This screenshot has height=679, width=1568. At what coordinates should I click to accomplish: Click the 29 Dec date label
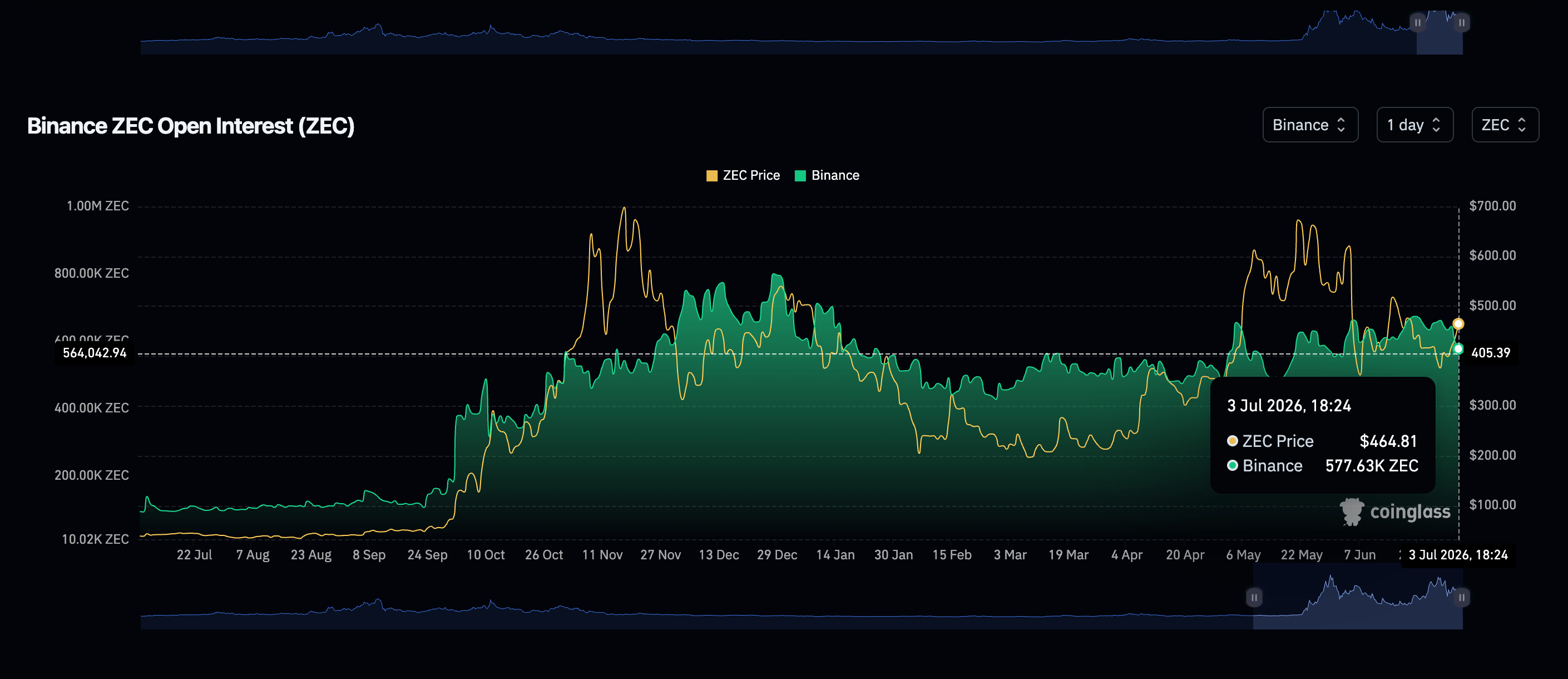coord(776,555)
